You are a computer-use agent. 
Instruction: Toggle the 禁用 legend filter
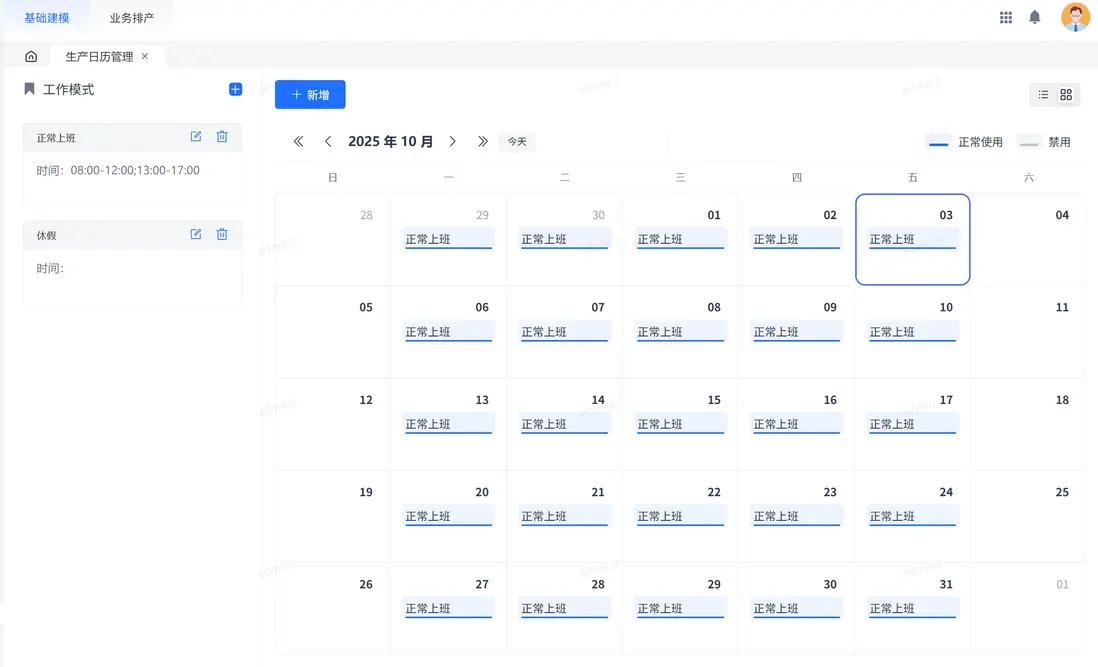1044,142
